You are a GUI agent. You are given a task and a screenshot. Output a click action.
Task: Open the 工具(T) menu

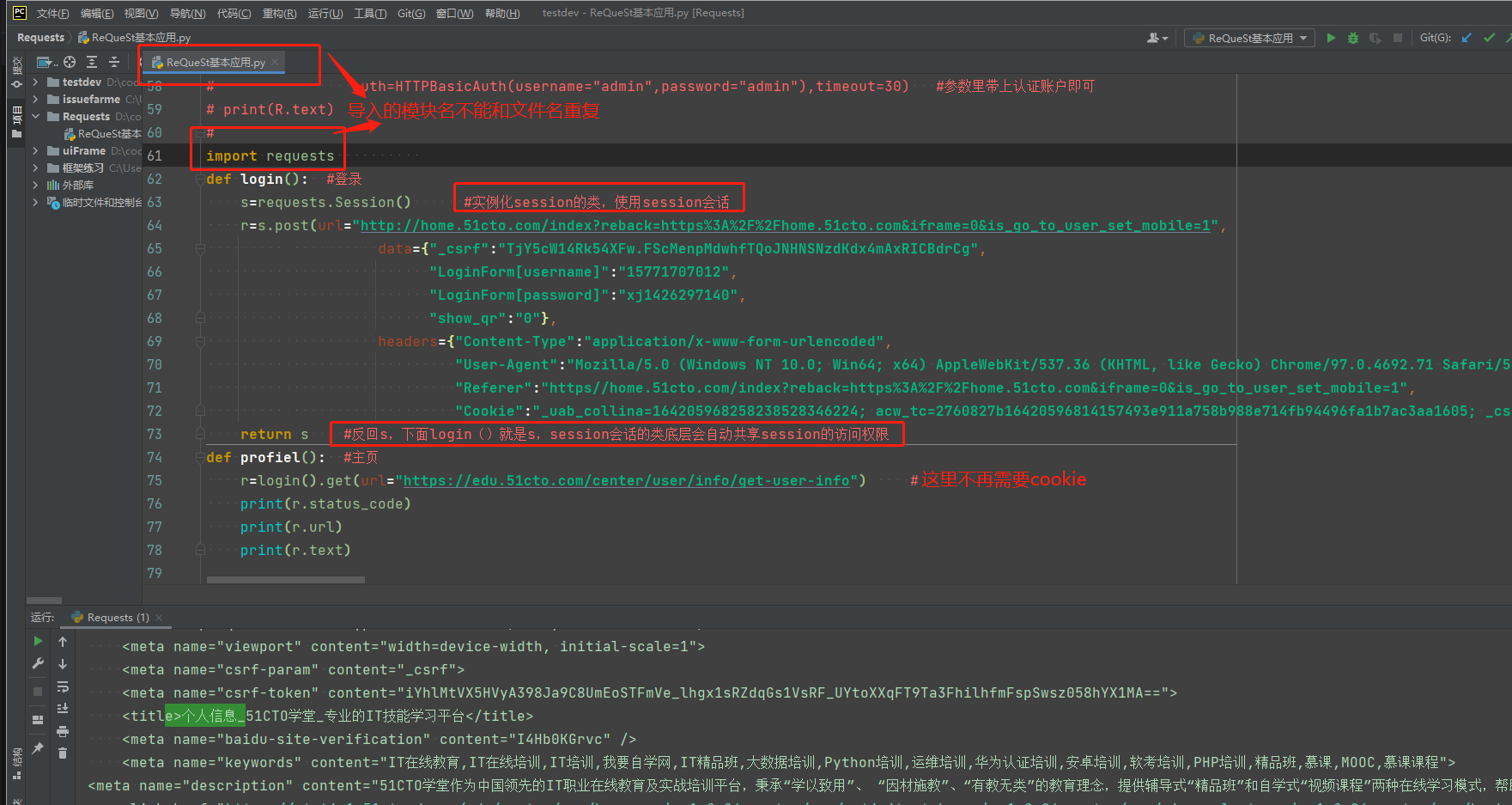(370, 13)
